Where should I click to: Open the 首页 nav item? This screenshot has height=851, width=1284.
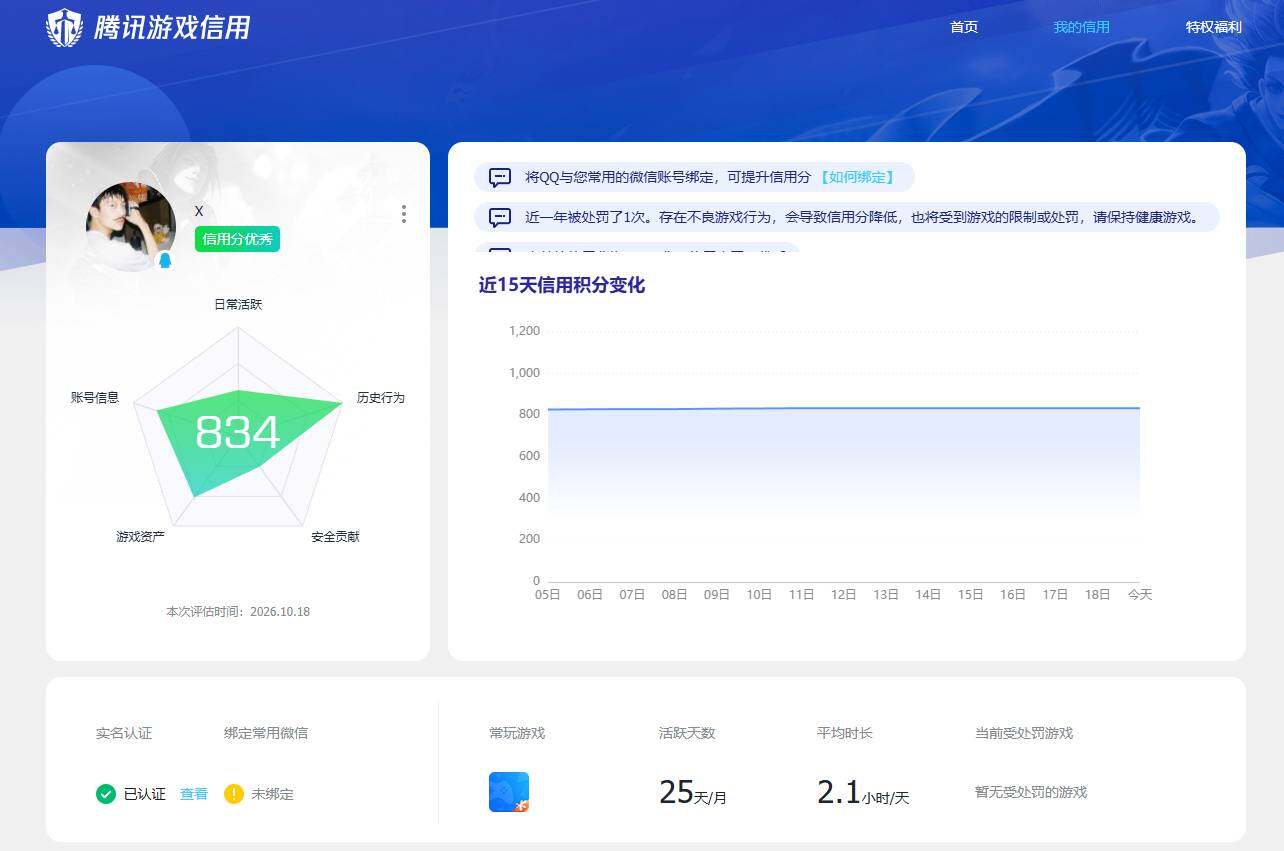(964, 27)
